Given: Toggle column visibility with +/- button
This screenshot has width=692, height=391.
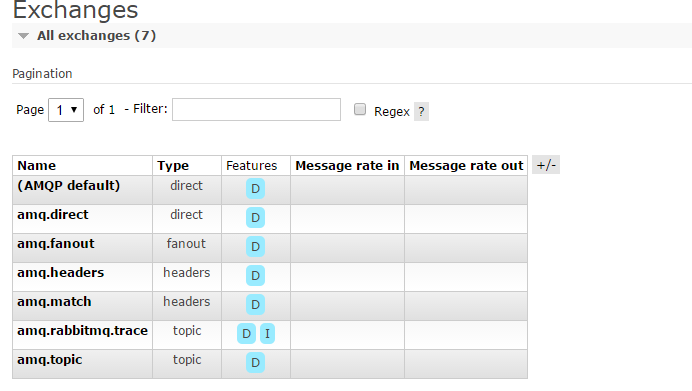Looking at the screenshot, I should pyautogui.click(x=546, y=165).
